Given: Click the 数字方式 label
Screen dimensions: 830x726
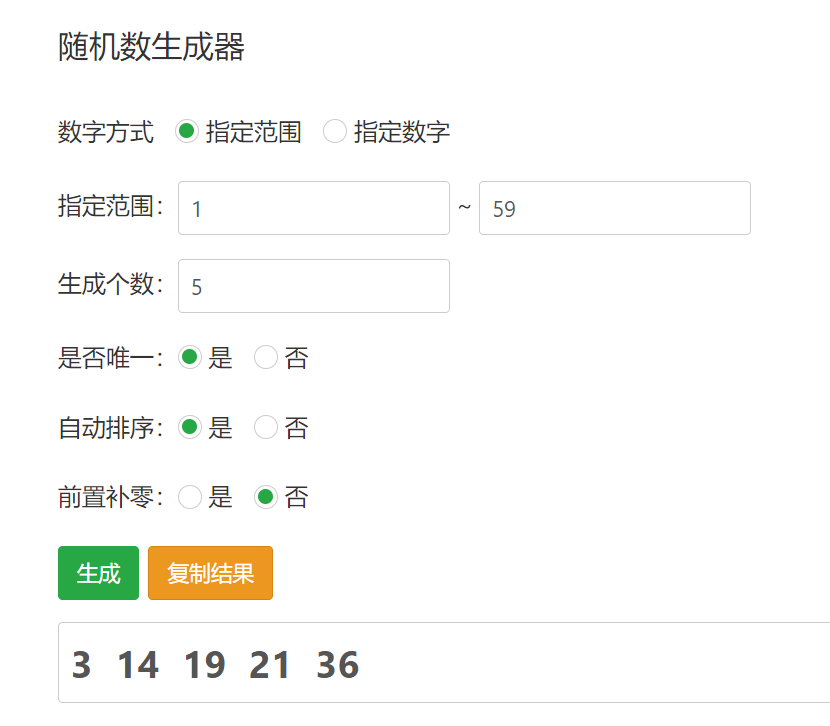Looking at the screenshot, I should click(x=106, y=132).
